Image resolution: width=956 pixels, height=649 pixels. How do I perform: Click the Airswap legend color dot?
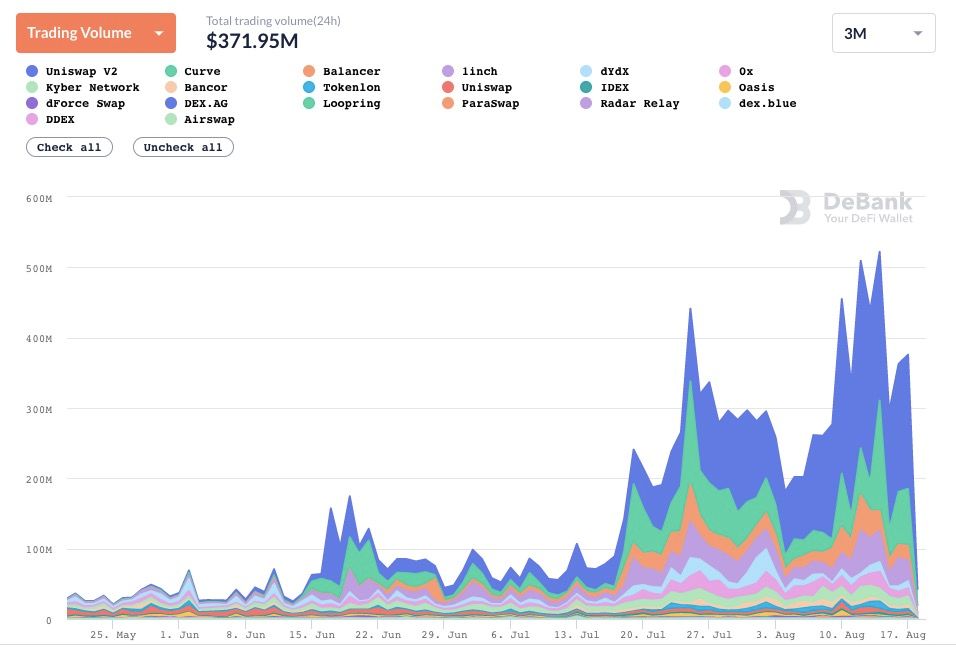point(171,119)
